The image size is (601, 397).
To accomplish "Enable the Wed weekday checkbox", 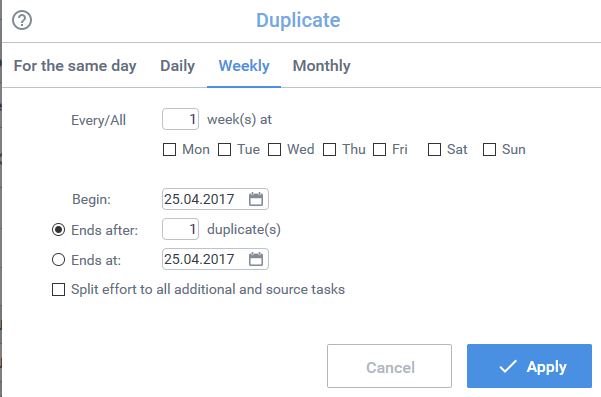I will coord(274,149).
